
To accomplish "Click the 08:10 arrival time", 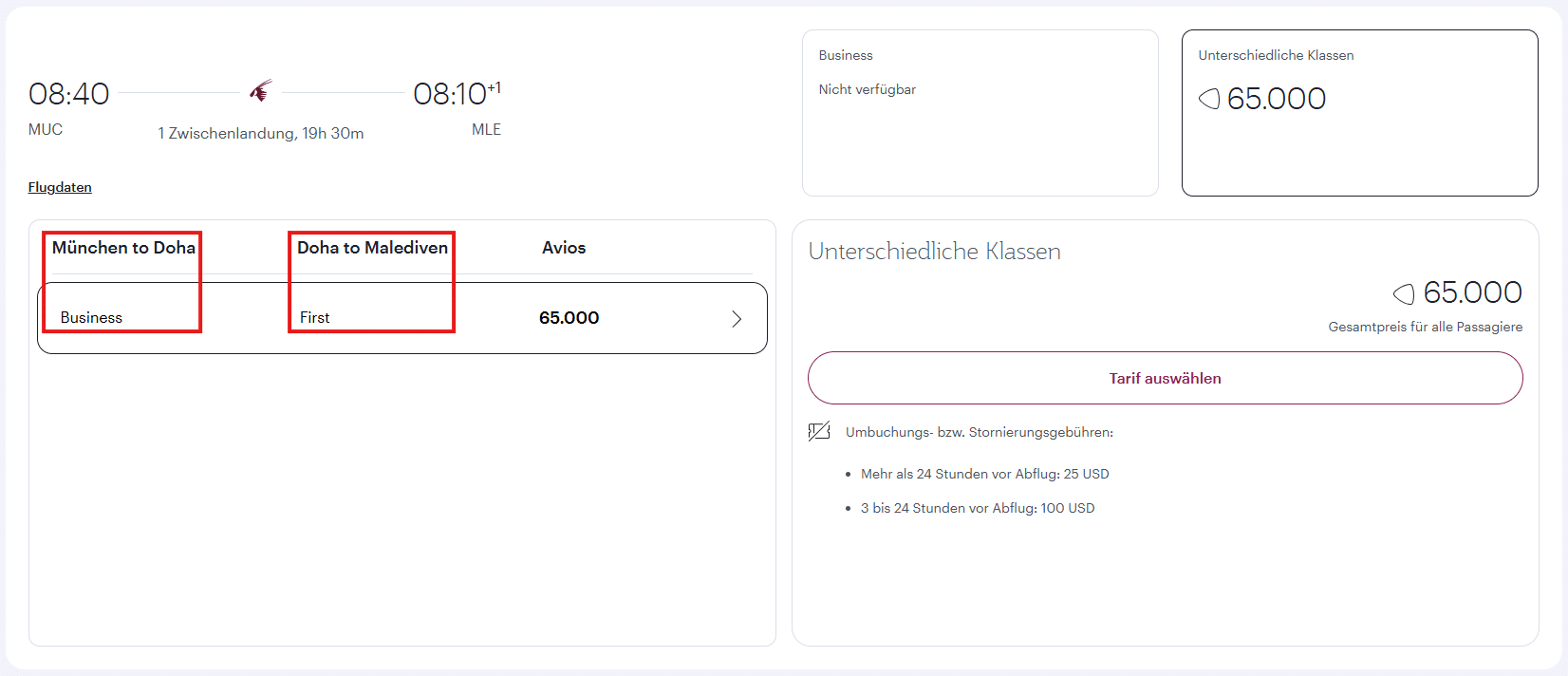I will tap(451, 94).
